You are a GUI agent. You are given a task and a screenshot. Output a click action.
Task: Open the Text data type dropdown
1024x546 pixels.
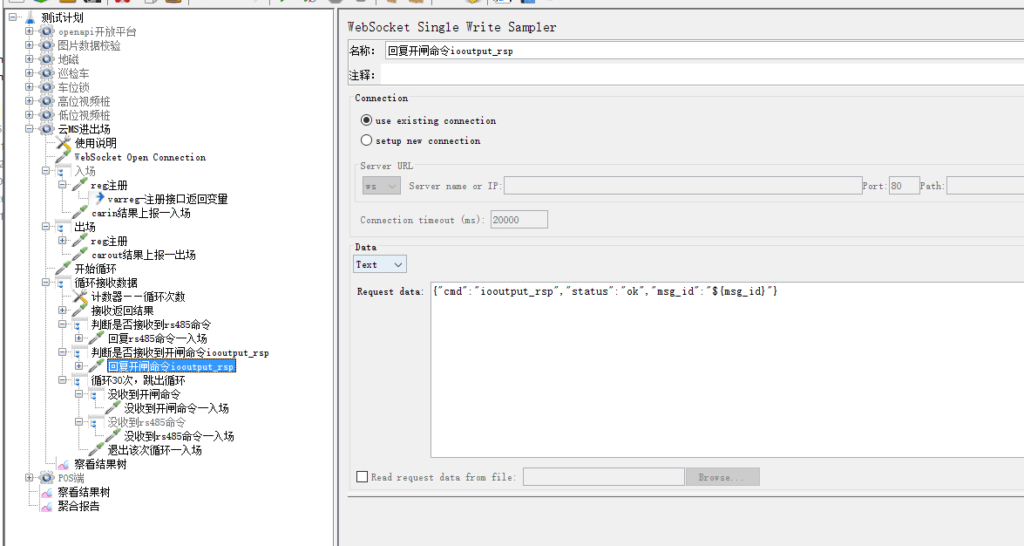coord(380,264)
